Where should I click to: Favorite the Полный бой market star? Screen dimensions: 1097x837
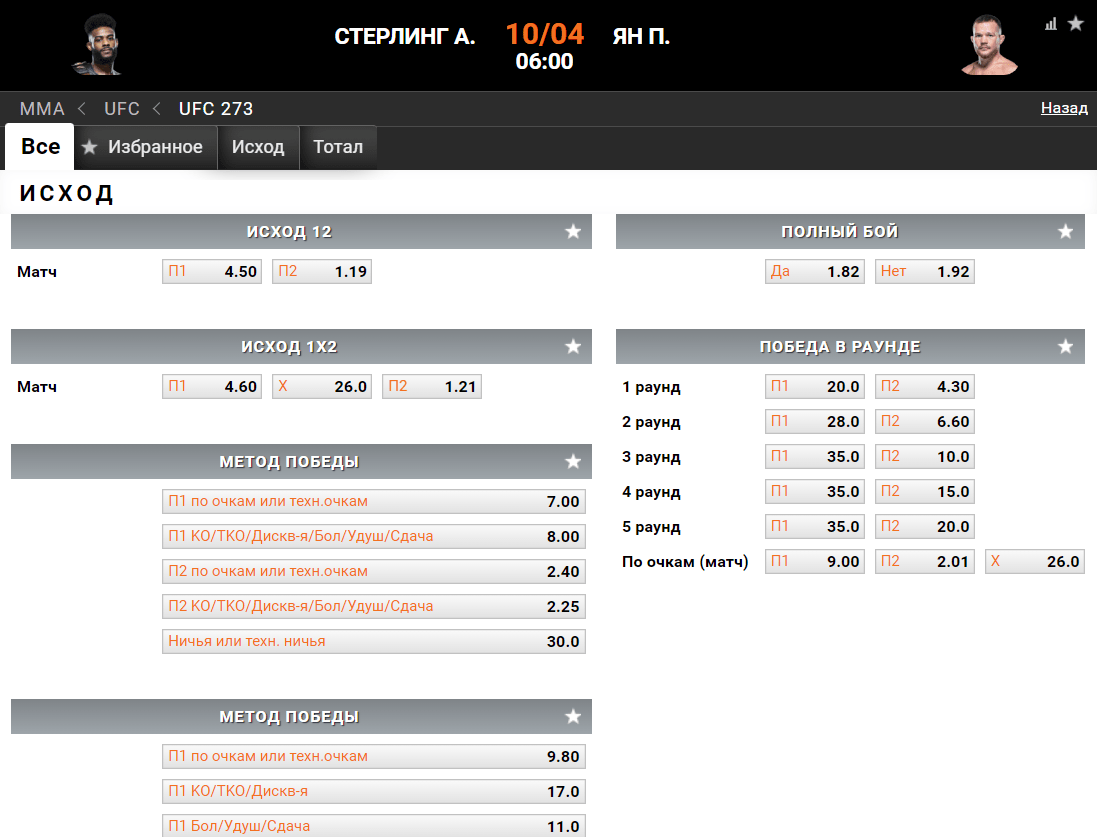point(1065,232)
